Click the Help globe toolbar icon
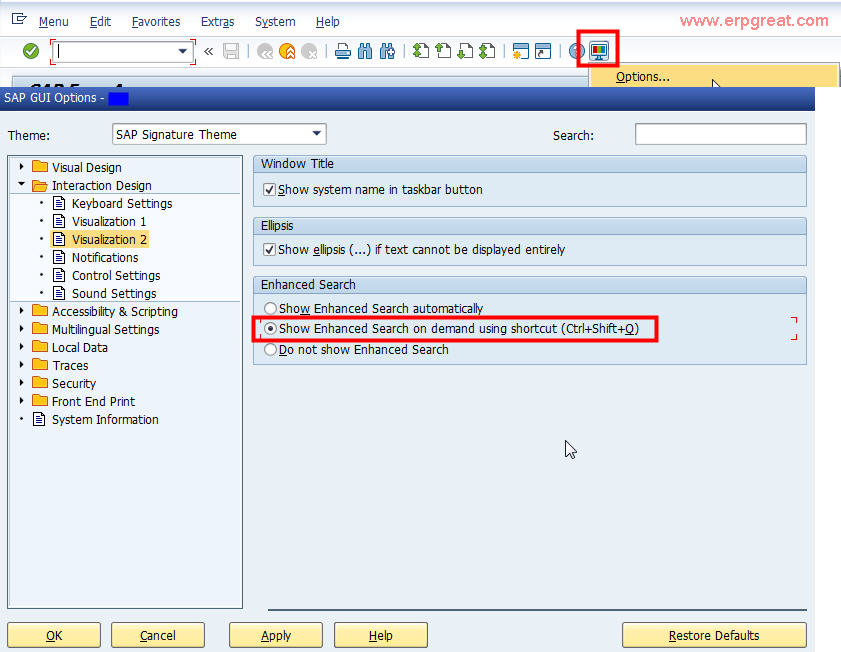Screen dimensions: 841x652 (x=576, y=51)
